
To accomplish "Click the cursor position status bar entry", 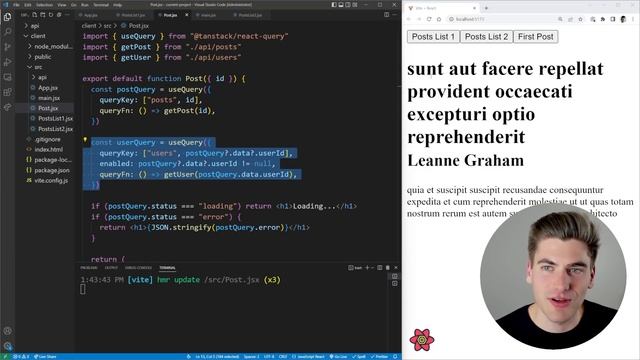I will tap(217, 357).
